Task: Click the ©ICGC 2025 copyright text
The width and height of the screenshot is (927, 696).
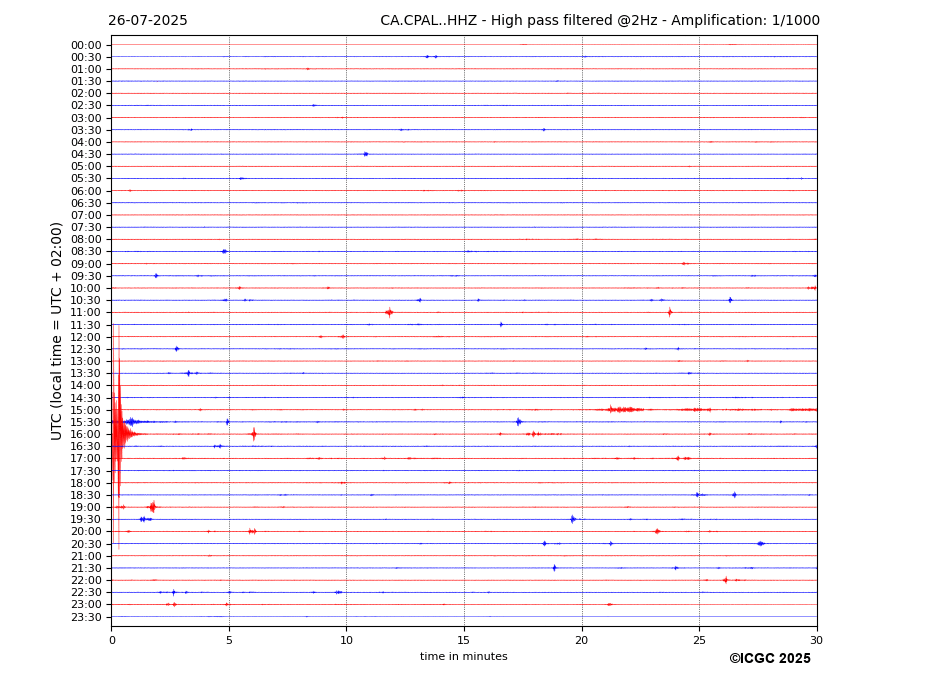Action: point(770,659)
